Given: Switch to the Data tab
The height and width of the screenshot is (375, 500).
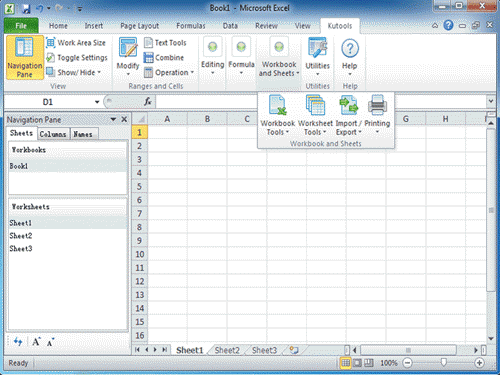Looking at the screenshot, I should [230, 26].
